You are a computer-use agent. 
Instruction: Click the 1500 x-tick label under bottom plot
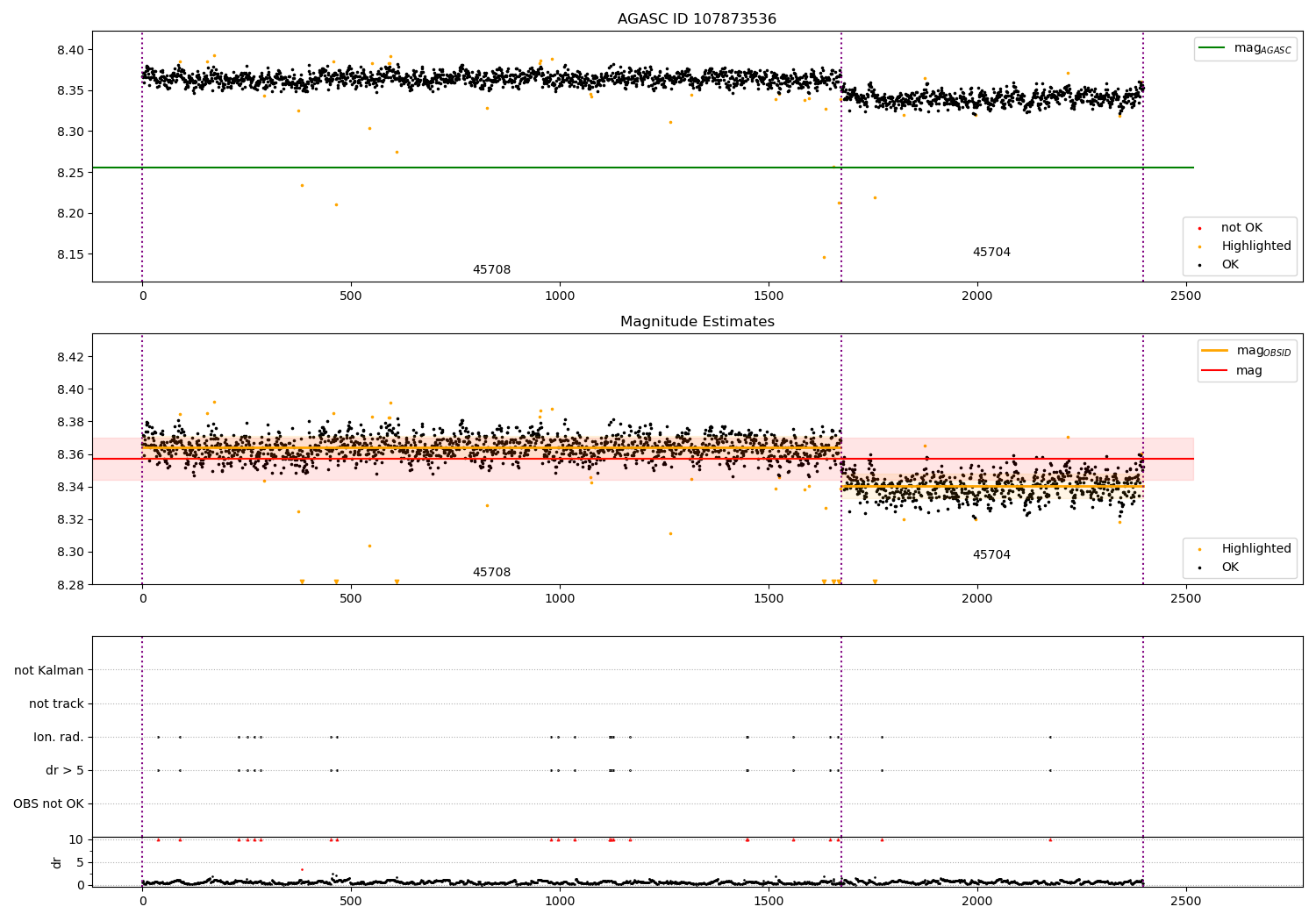(x=769, y=901)
